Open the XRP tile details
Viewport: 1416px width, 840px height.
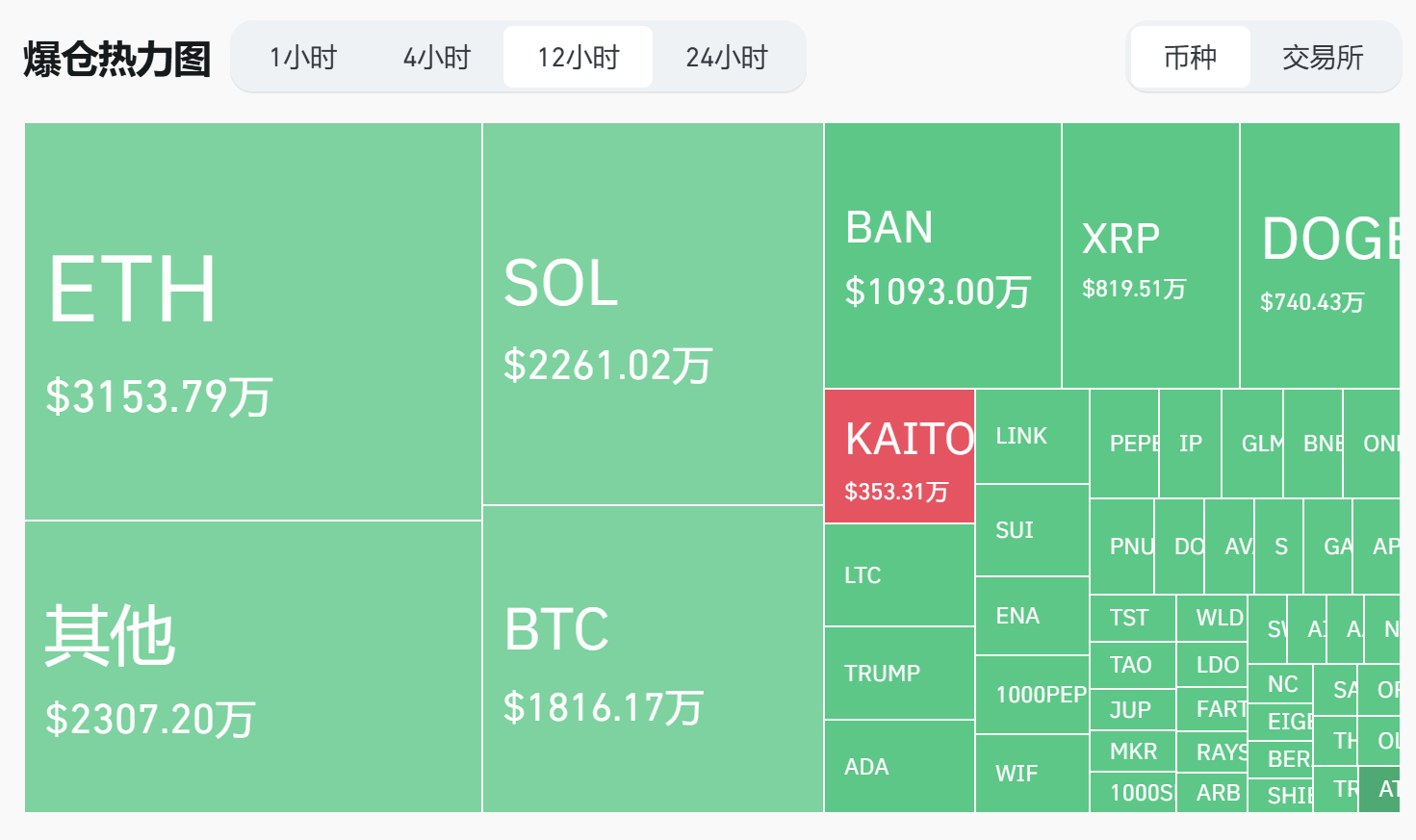(1151, 255)
